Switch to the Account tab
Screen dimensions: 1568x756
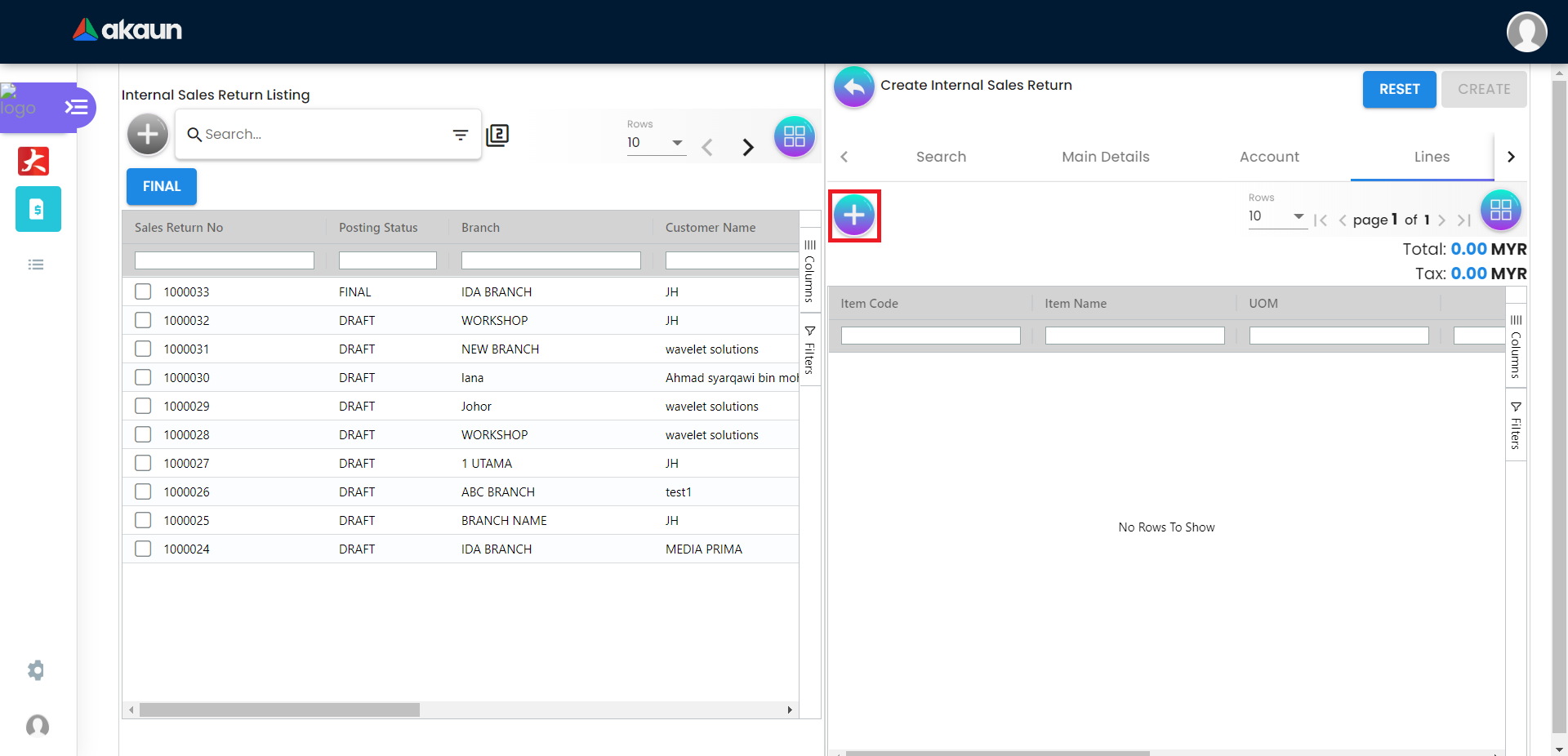click(1269, 157)
